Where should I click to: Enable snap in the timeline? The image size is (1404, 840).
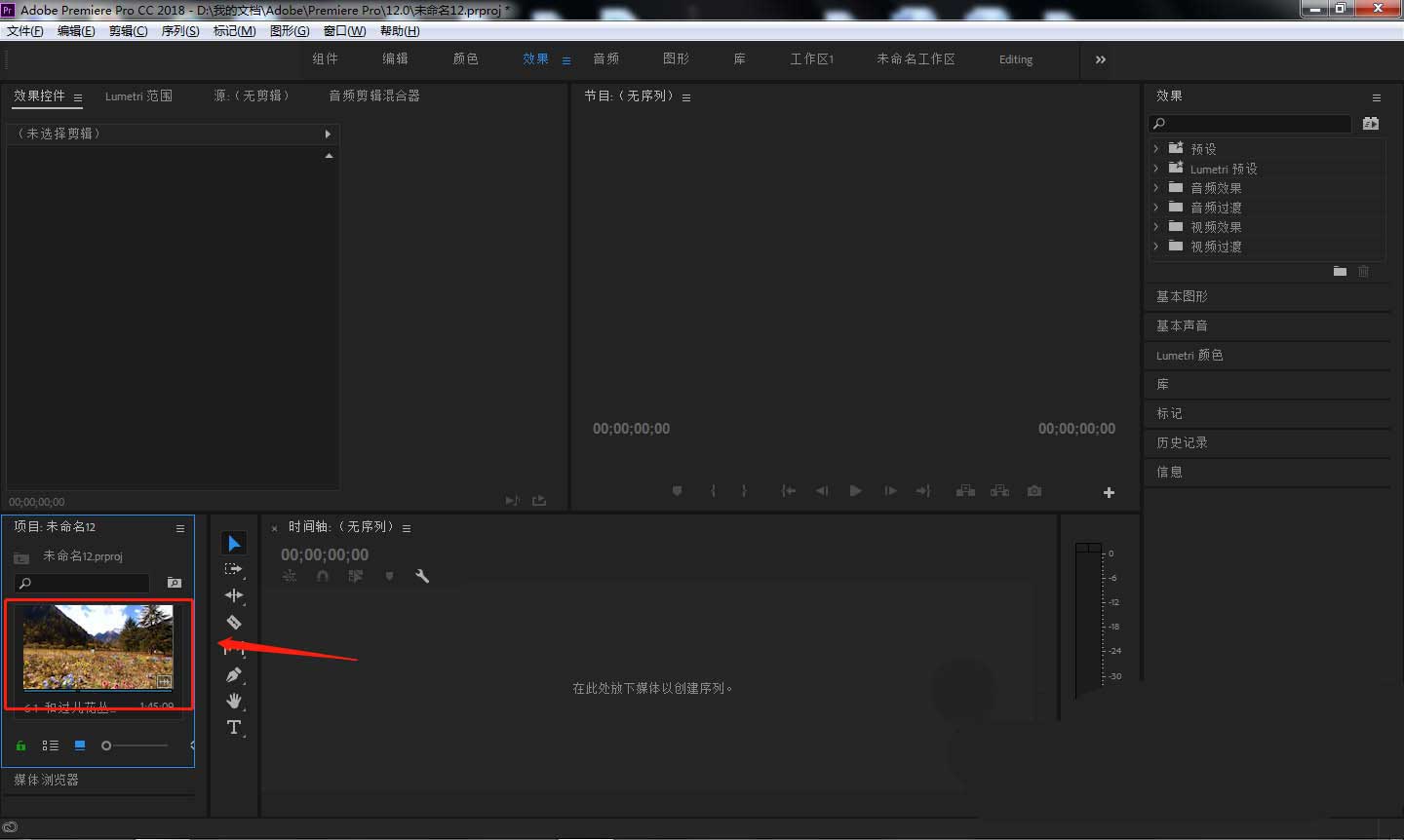[x=323, y=576]
